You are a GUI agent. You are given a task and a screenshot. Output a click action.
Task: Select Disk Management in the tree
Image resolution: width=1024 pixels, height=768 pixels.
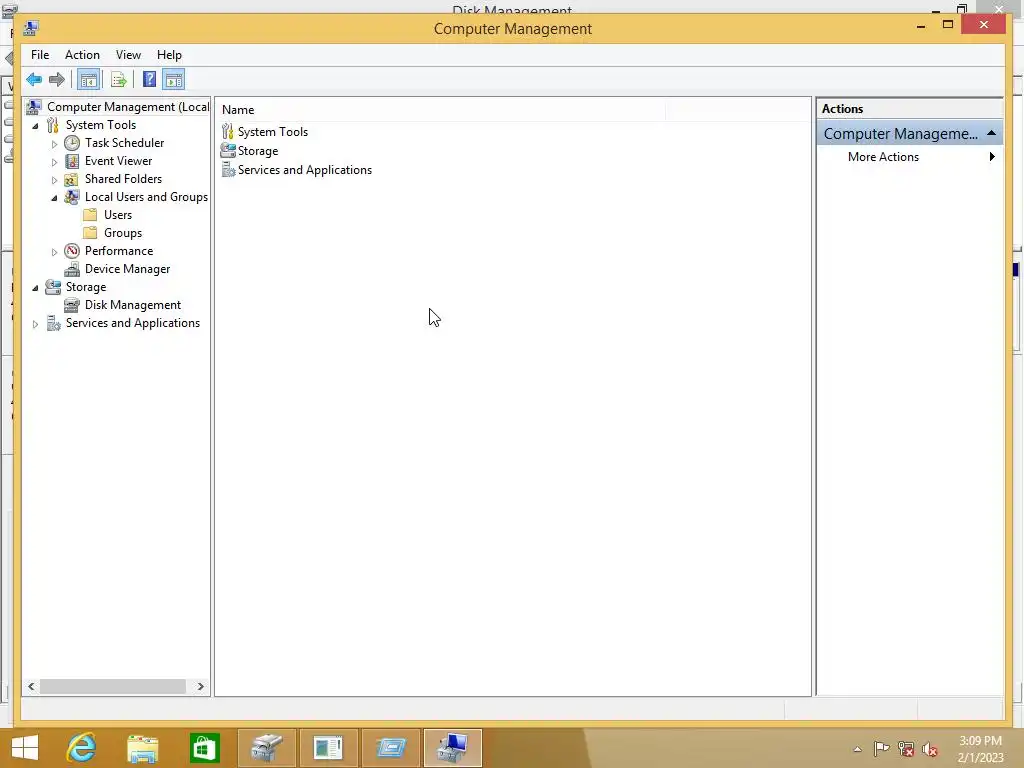[133, 305]
